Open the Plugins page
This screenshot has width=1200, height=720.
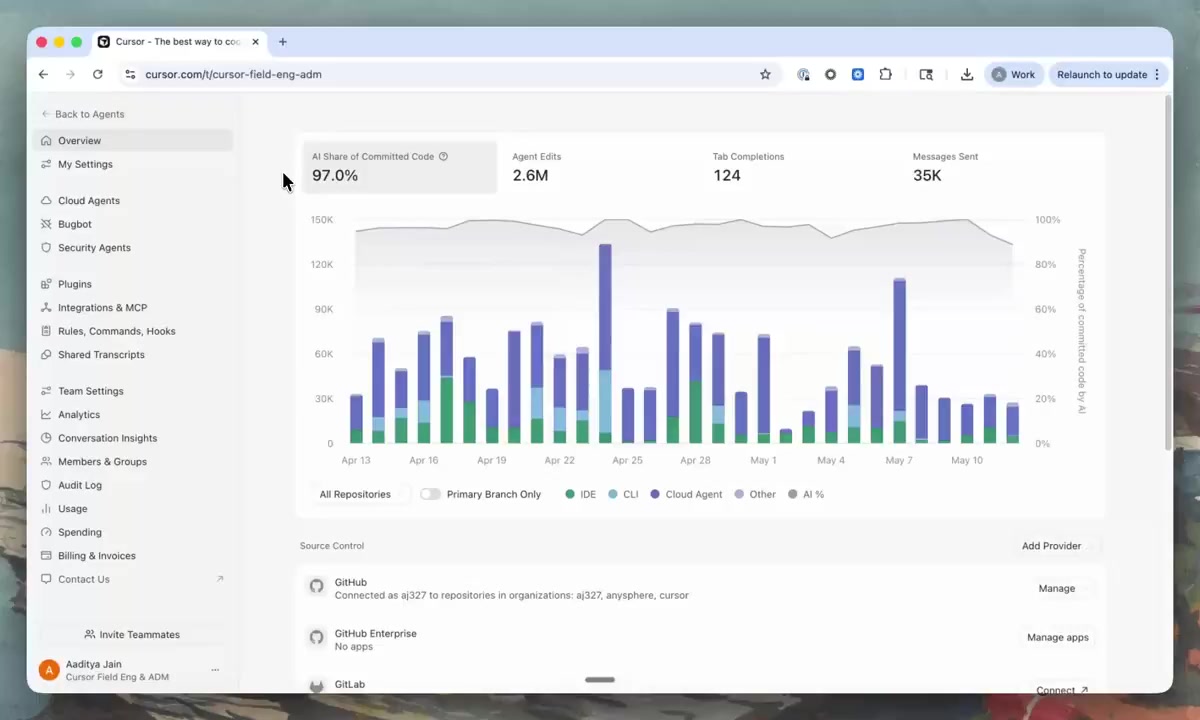[x=134, y=284]
